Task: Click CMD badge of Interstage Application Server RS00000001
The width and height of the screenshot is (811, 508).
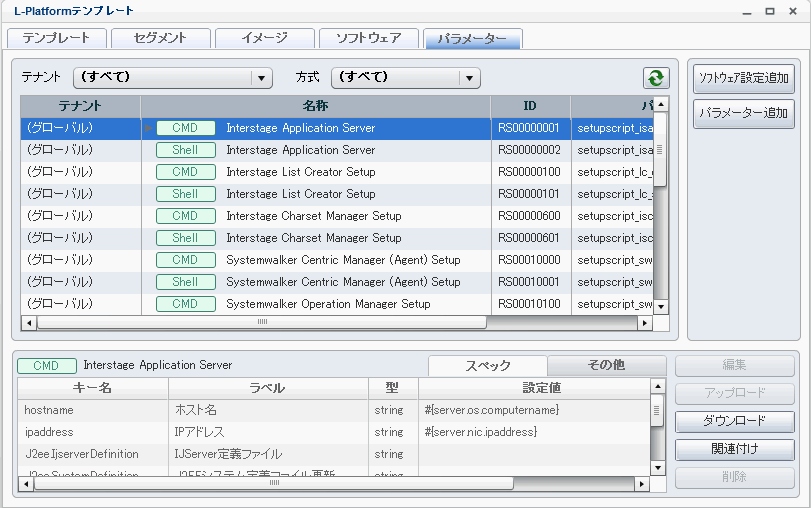Action: pyautogui.click(x=186, y=128)
